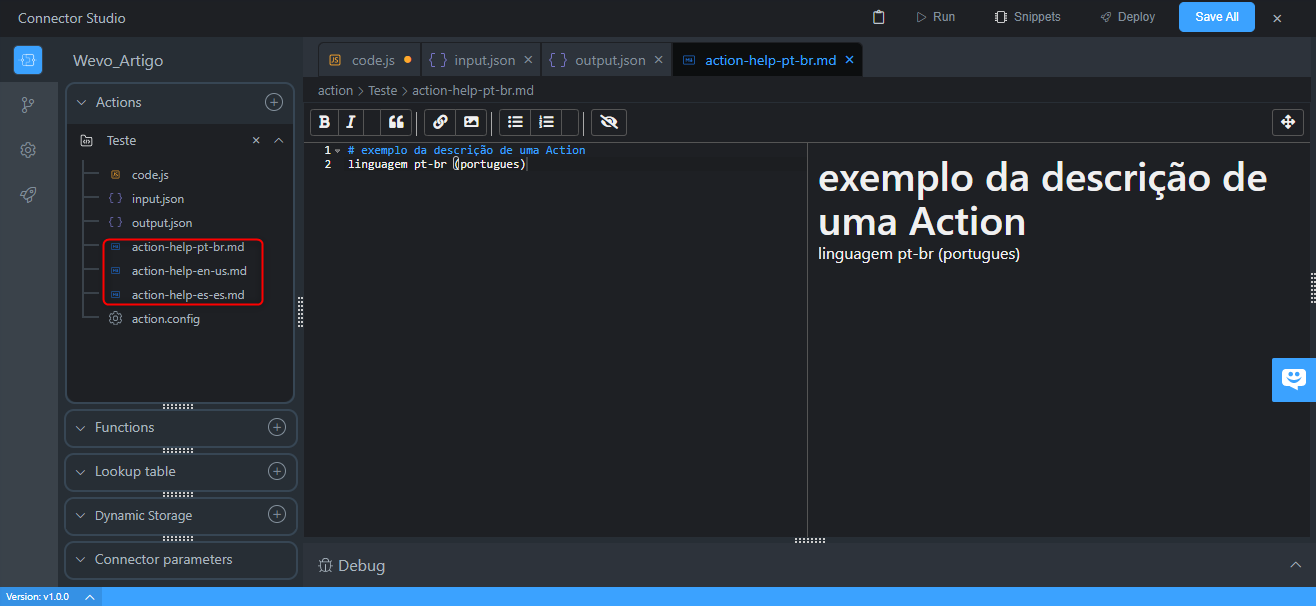Toggle bold formatting in markdown editor
Viewport: 1316px width, 606px height.
[324, 122]
